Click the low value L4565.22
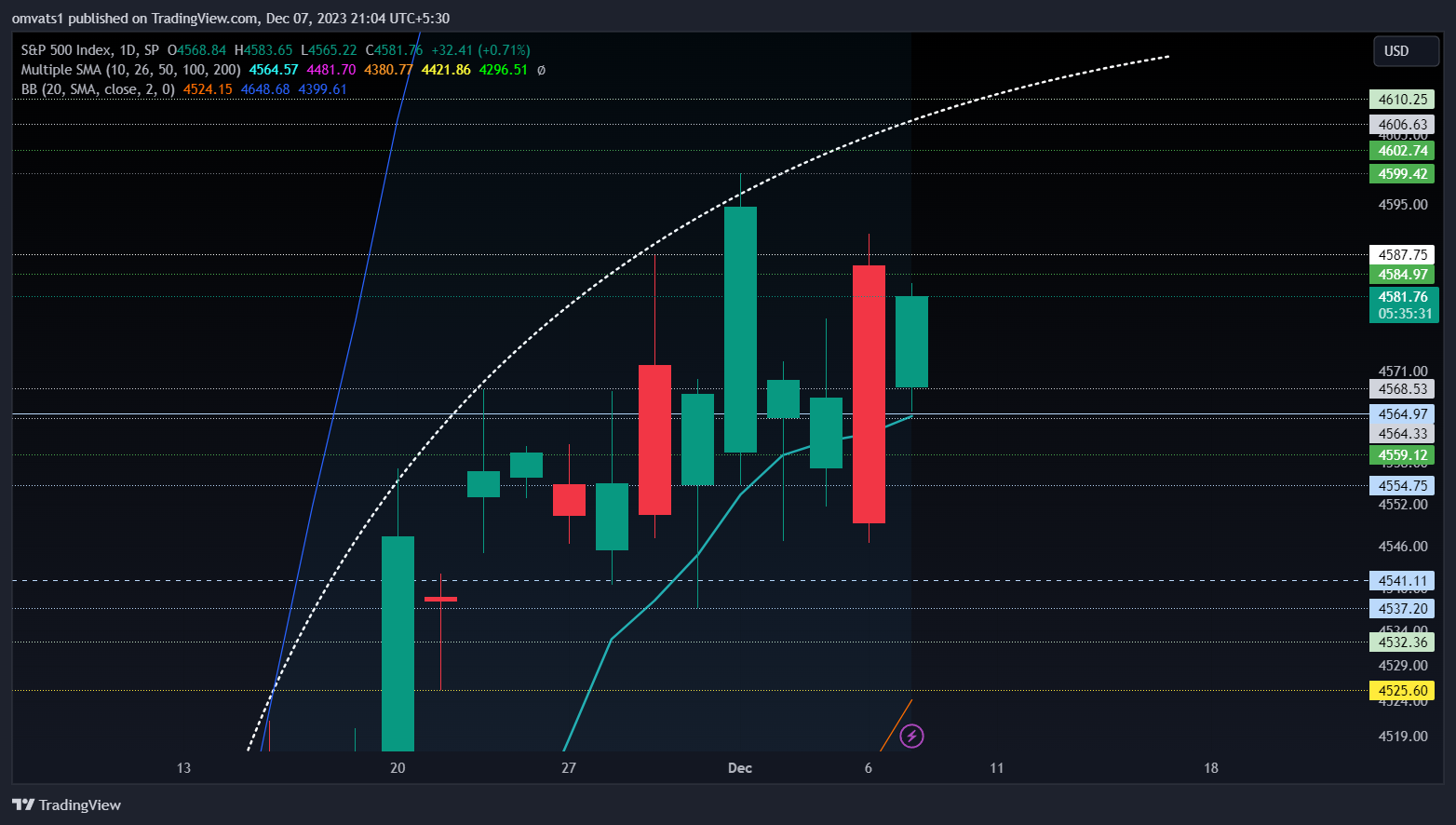The image size is (1456, 825). (329, 50)
